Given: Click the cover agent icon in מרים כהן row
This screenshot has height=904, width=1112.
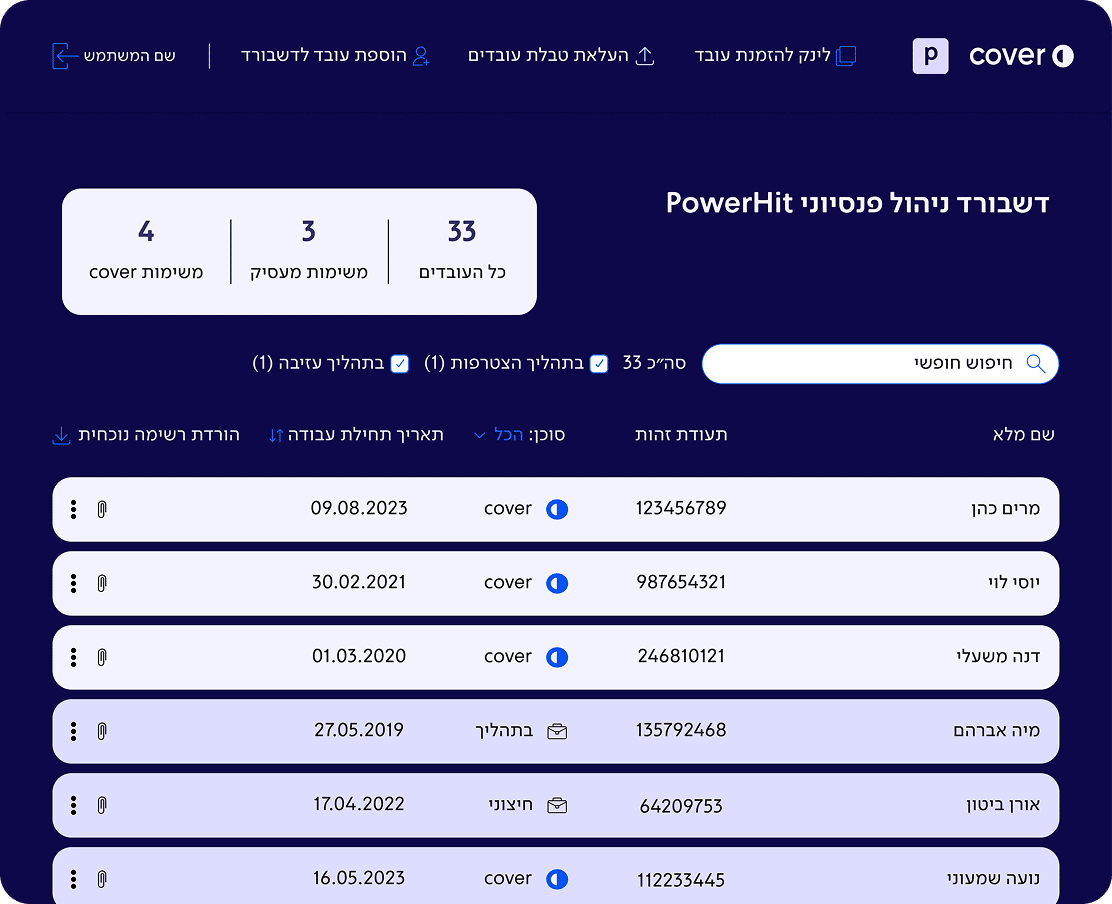Looking at the screenshot, I should tap(557, 509).
